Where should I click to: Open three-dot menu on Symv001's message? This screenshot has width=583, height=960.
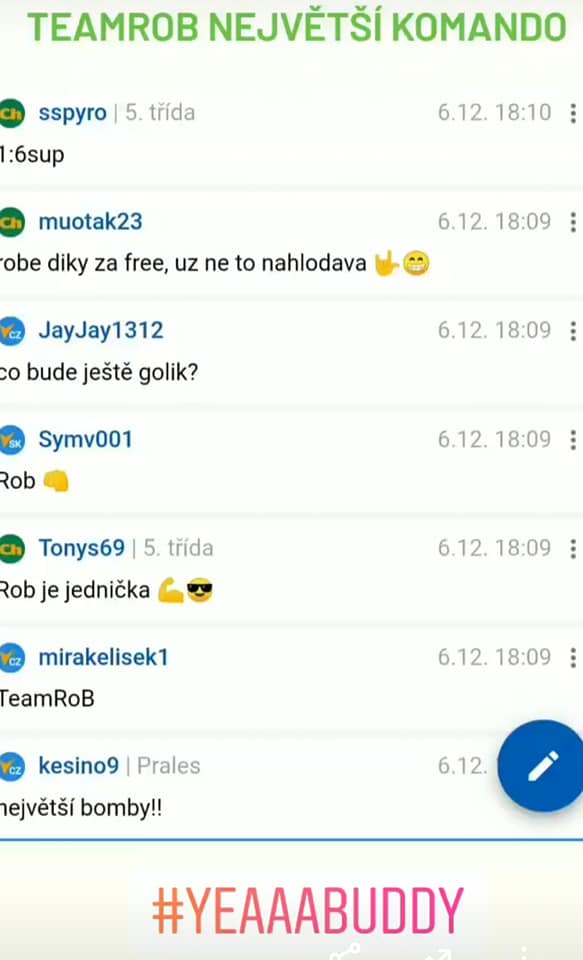[573, 440]
